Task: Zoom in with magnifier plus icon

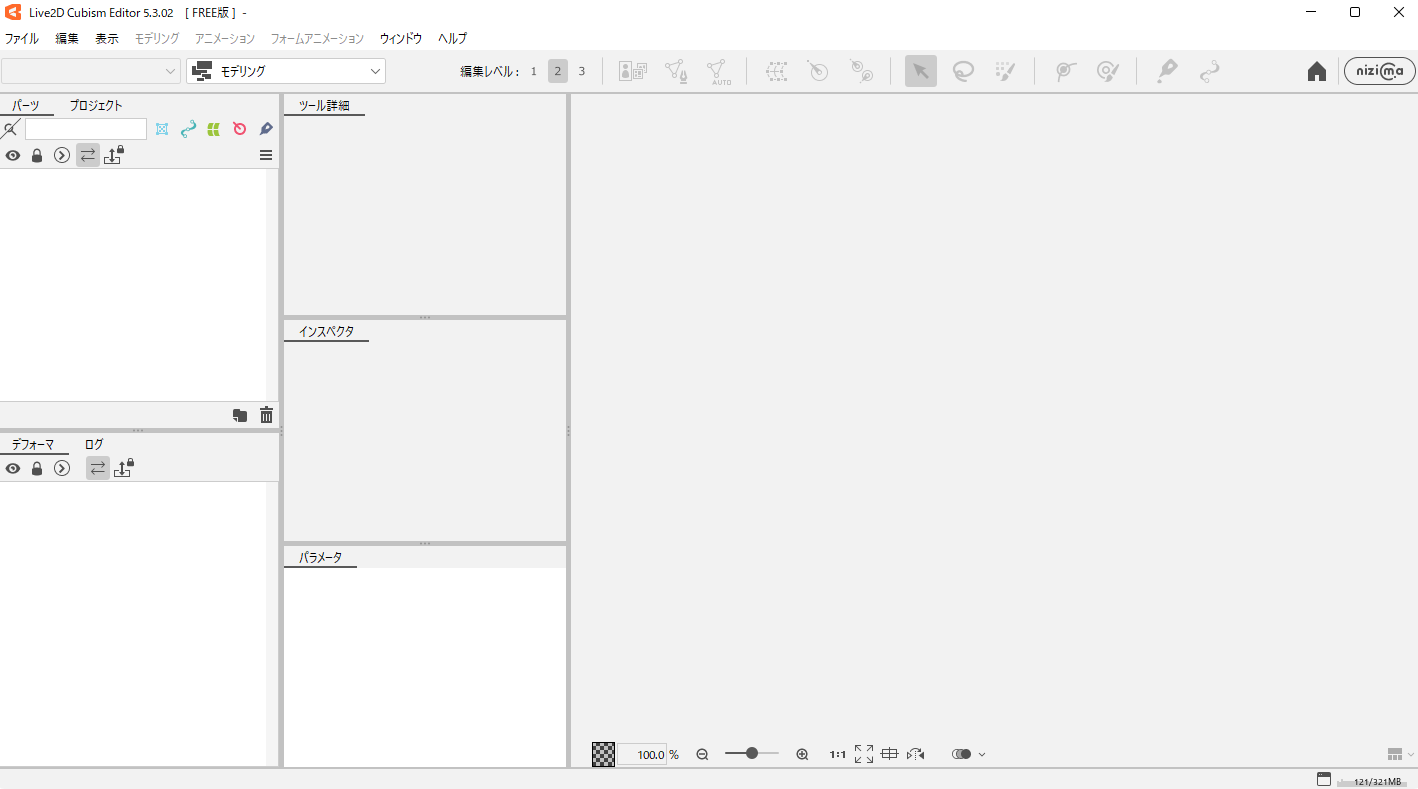Action: 802,754
